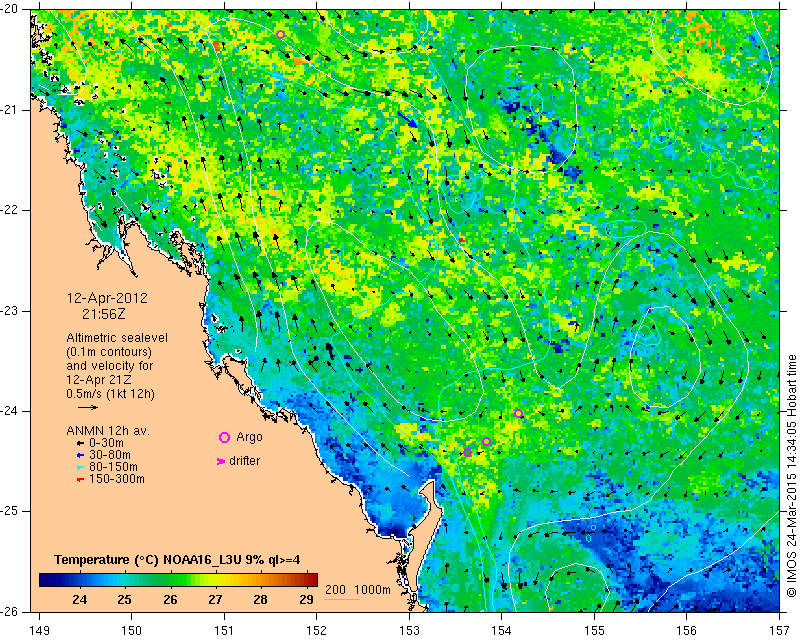Click the time text 21:56Z
800x640 pixels.
tap(104, 314)
